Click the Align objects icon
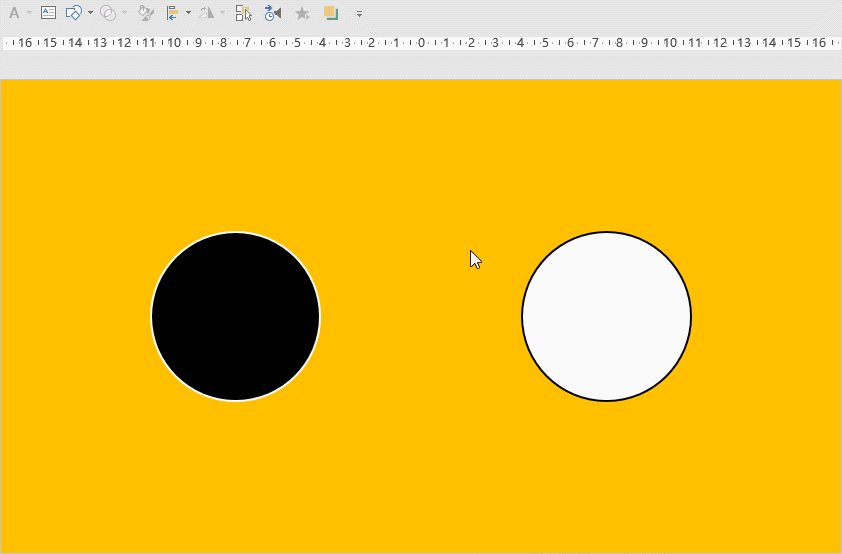 pos(172,13)
